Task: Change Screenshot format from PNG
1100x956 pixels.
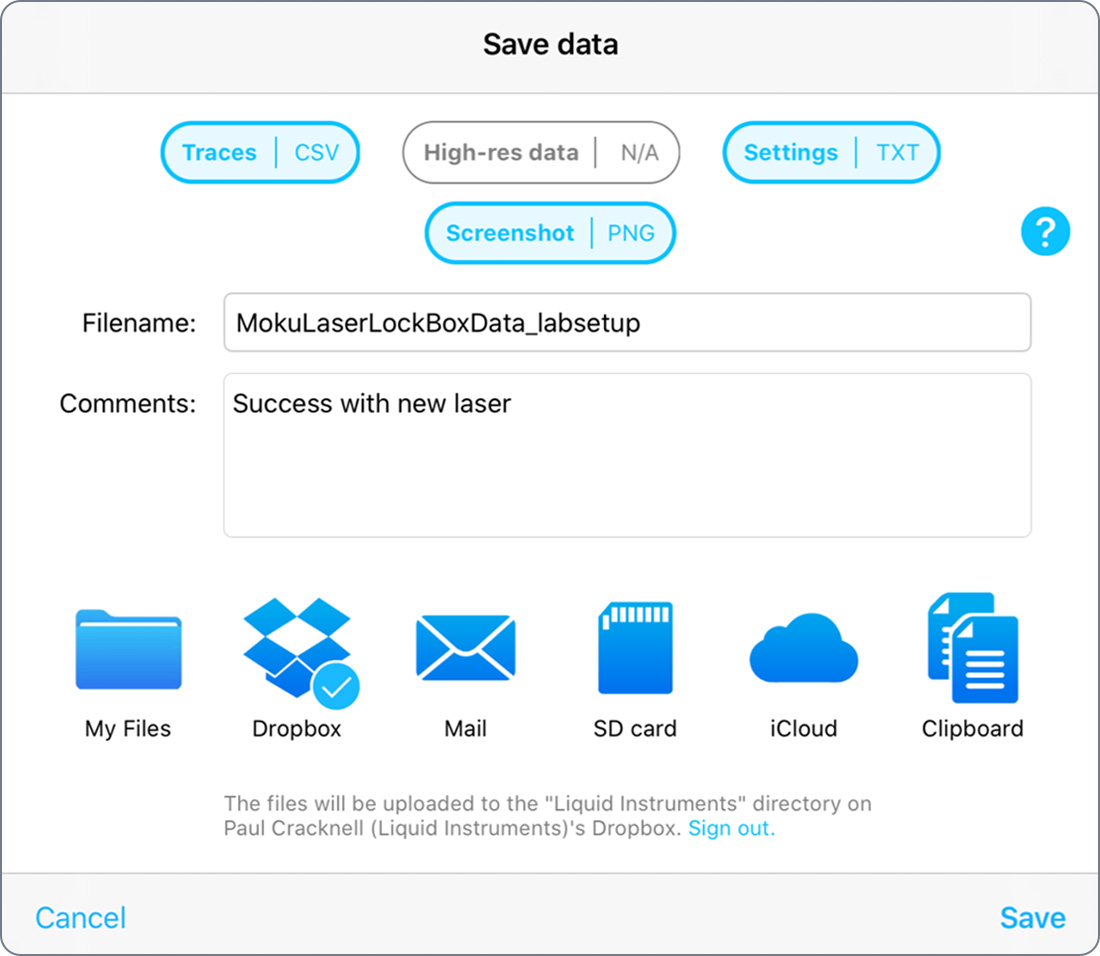Action: click(631, 233)
